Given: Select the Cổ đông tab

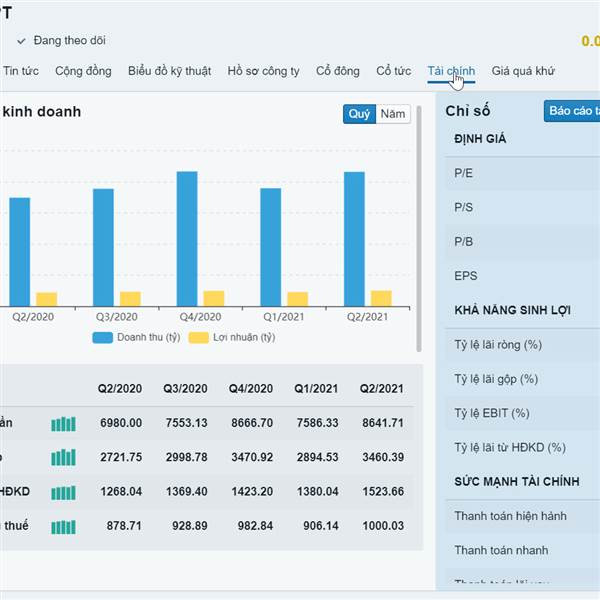Looking at the screenshot, I should tap(337, 71).
